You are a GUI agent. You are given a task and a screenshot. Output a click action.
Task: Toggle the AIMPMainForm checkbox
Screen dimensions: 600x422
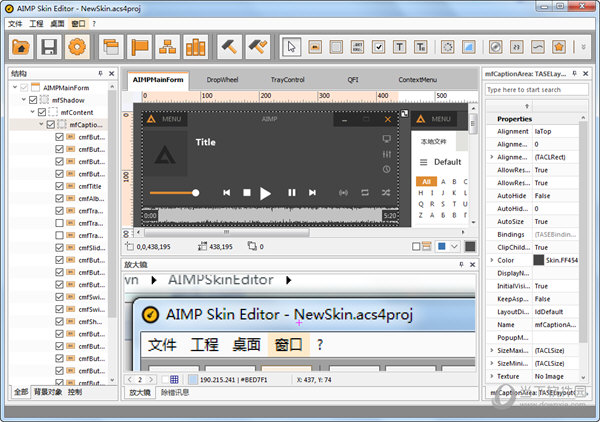24,88
